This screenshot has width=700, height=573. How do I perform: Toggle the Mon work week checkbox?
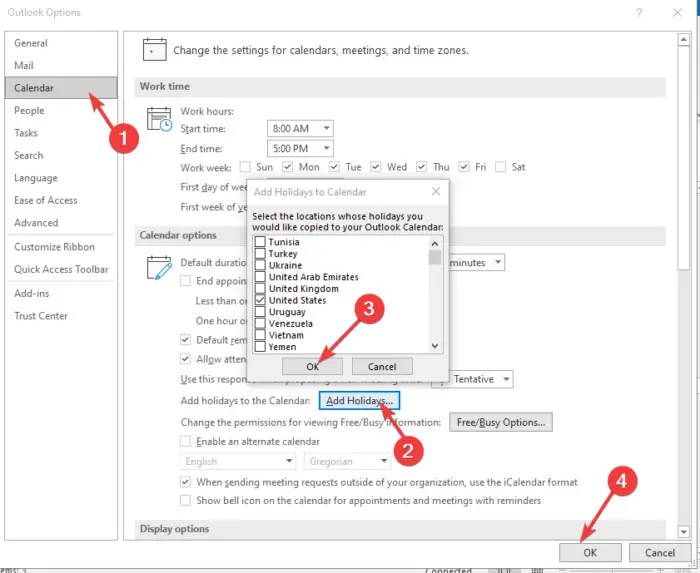coord(288,167)
